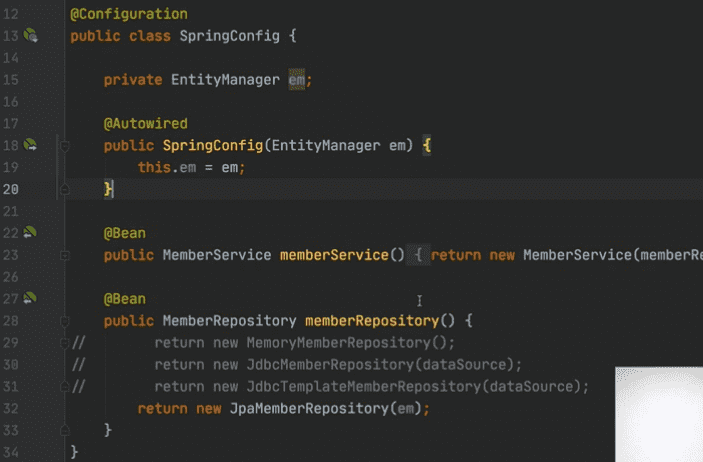Click the fold end marker on line 33
This screenshot has width=703, height=462.
[x=65, y=430]
